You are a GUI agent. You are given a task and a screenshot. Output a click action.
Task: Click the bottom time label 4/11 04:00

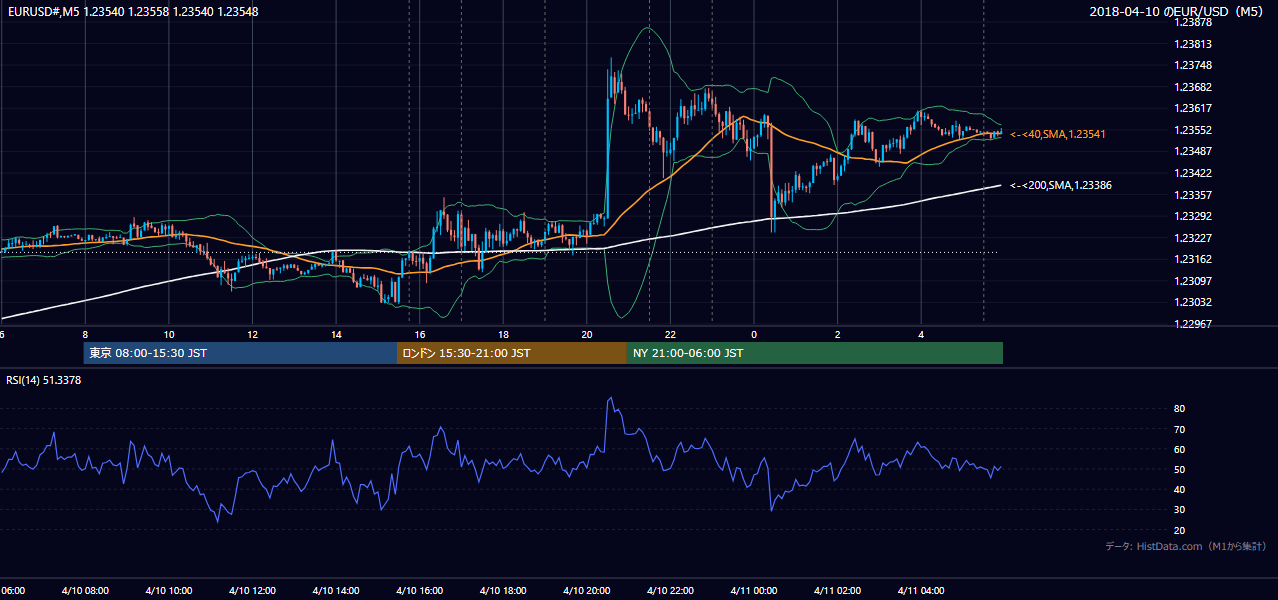(x=921, y=591)
